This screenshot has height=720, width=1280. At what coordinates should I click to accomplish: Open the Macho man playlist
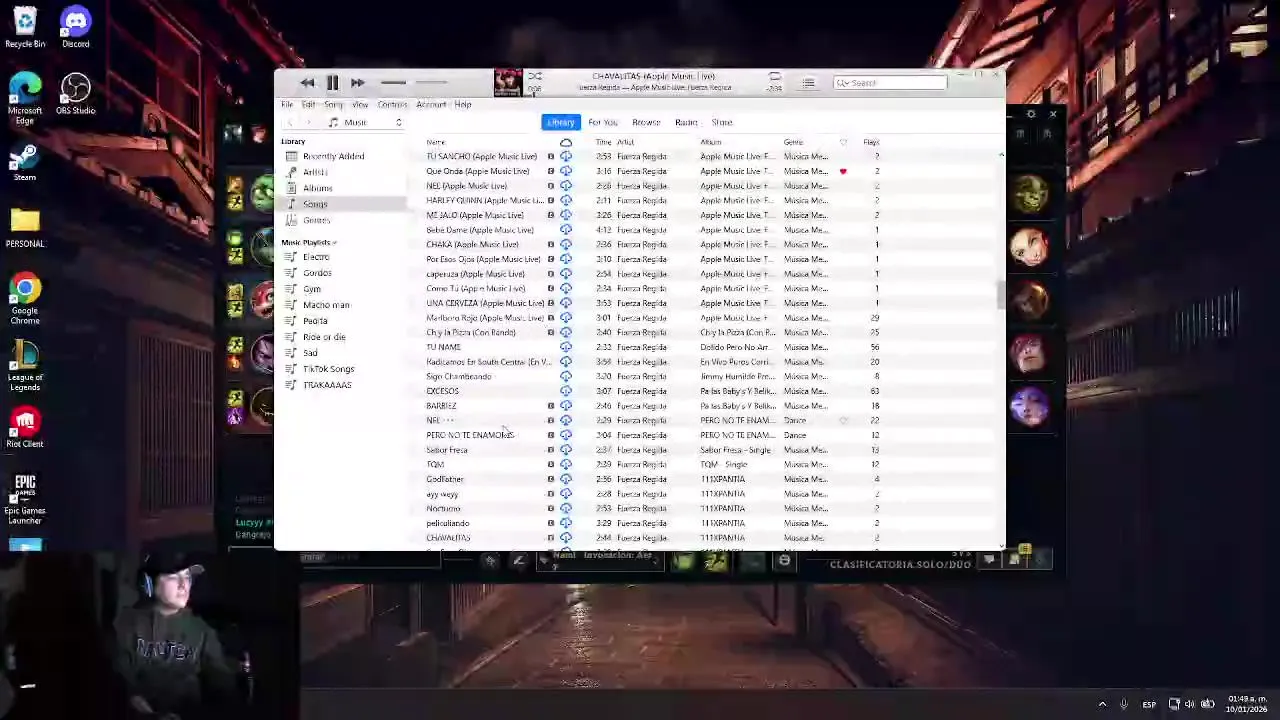click(326, 305)
